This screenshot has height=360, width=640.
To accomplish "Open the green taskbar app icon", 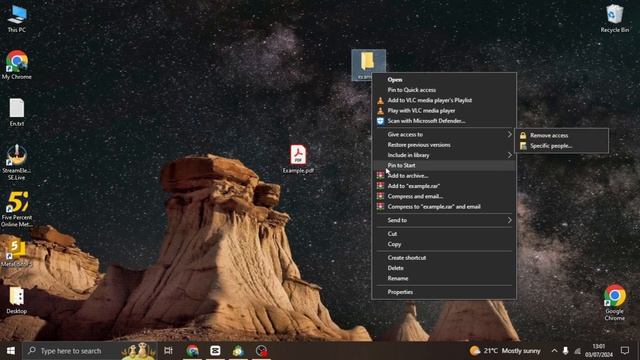I will coord(238,351).
